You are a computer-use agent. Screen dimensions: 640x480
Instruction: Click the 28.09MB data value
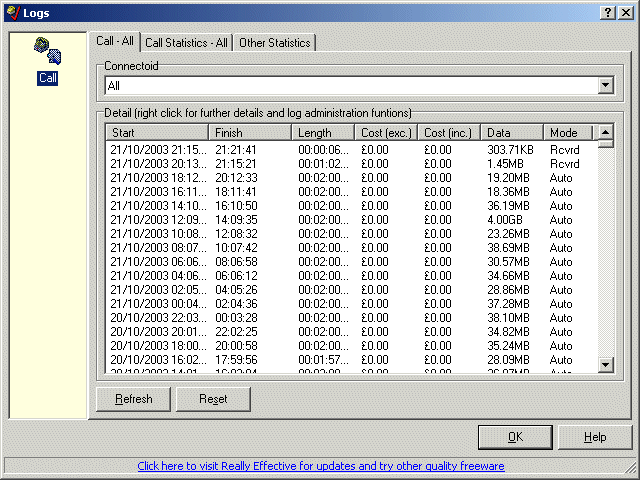click(508, 360)
